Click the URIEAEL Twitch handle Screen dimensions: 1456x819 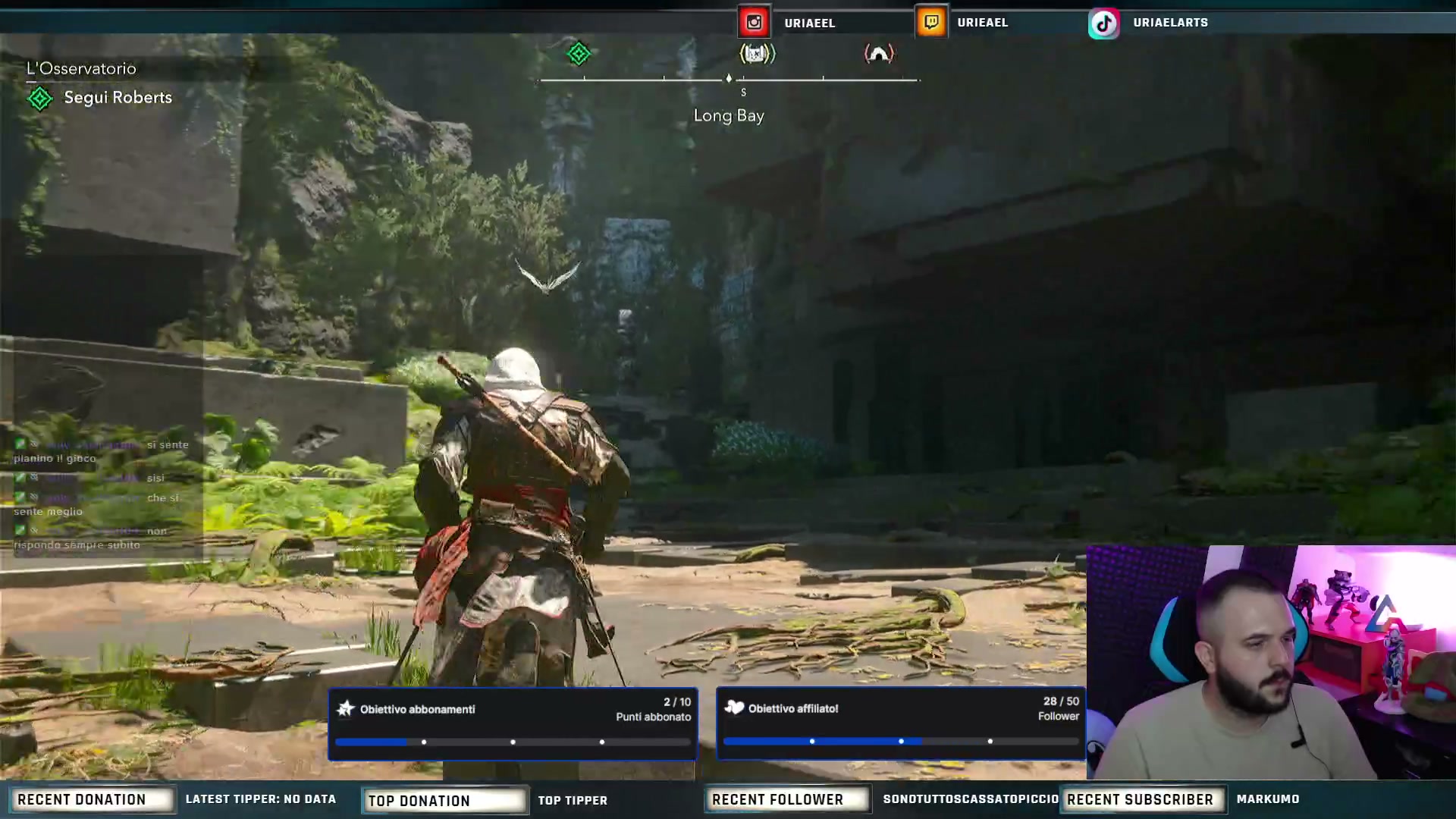coord(983,23)
